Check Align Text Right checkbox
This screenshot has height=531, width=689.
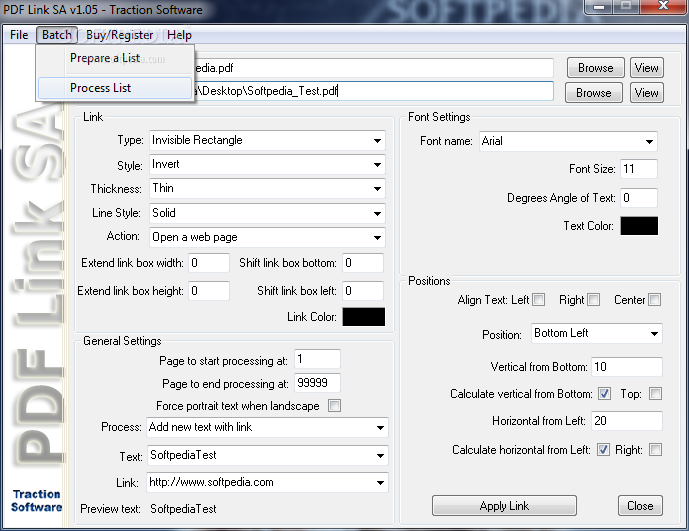click(593, 300)
